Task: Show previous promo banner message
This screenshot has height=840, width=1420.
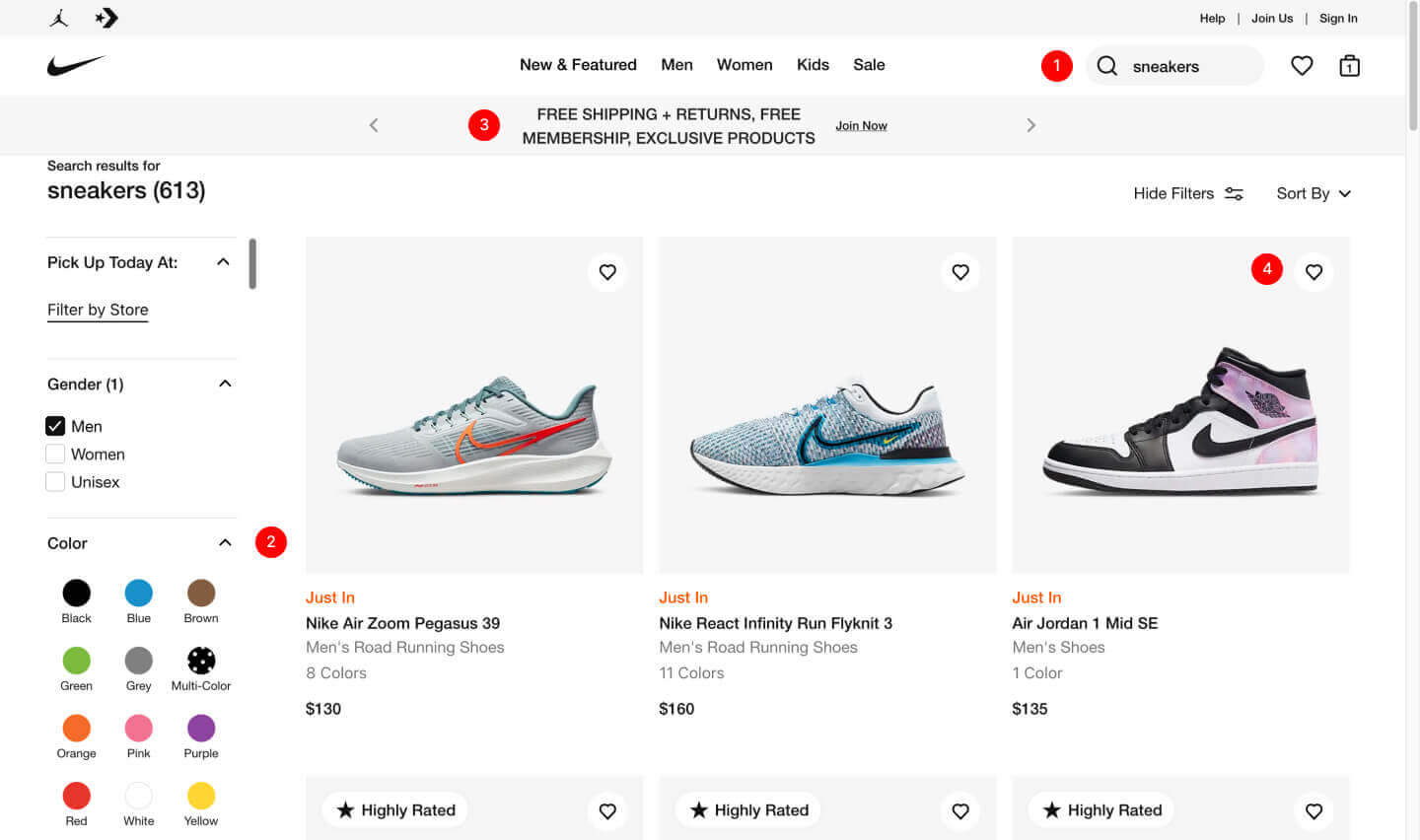Action: click(374, 125)
